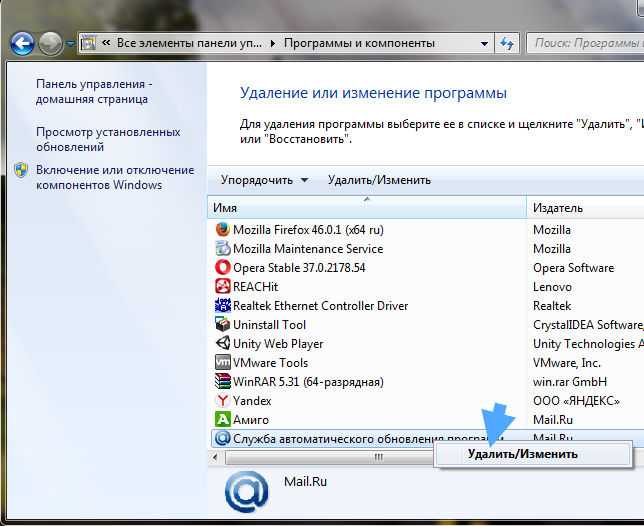The width and height of the screenshot is (644, 526).
Task: Select the Амиго program entry
Action: pyautogui.click(x=251, y=420)
